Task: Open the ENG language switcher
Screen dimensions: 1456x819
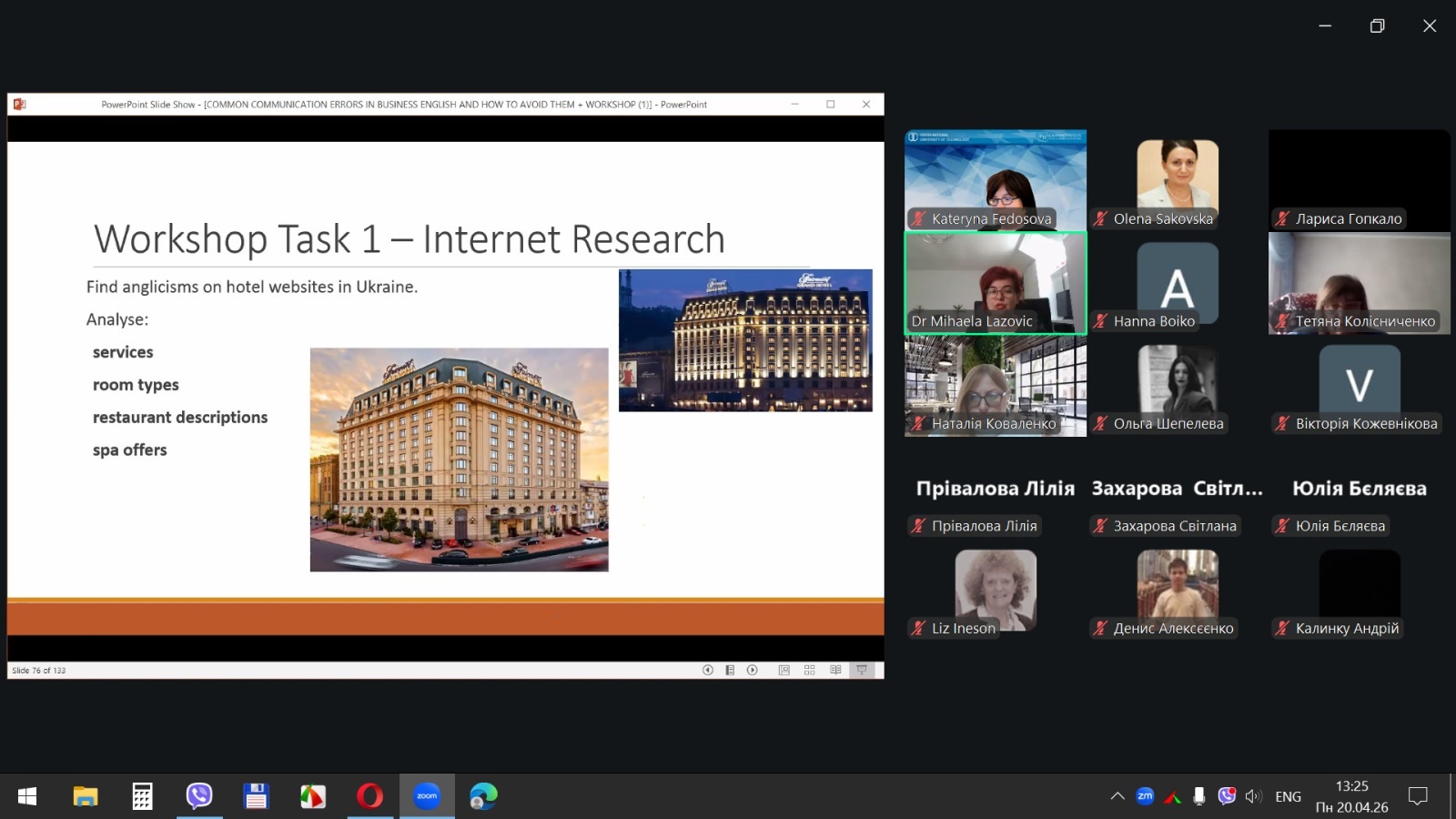Action: [x=1288, y=796]
